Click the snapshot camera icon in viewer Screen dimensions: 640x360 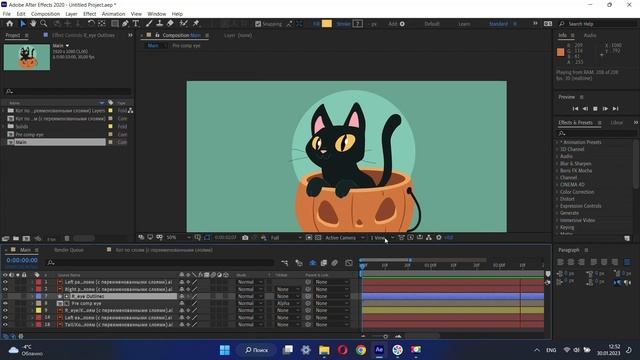(x=245, y=238)
